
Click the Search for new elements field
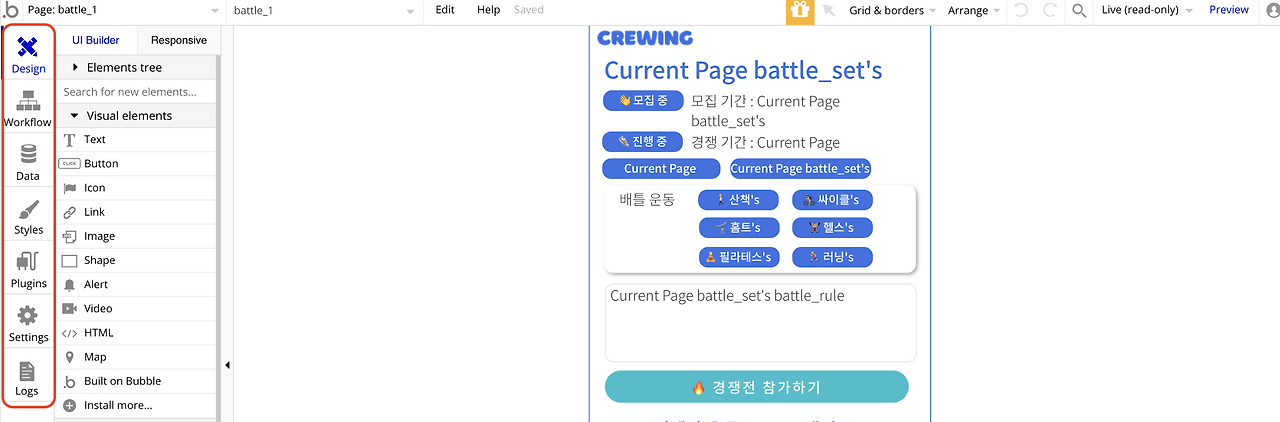click(x=136, y=92)
